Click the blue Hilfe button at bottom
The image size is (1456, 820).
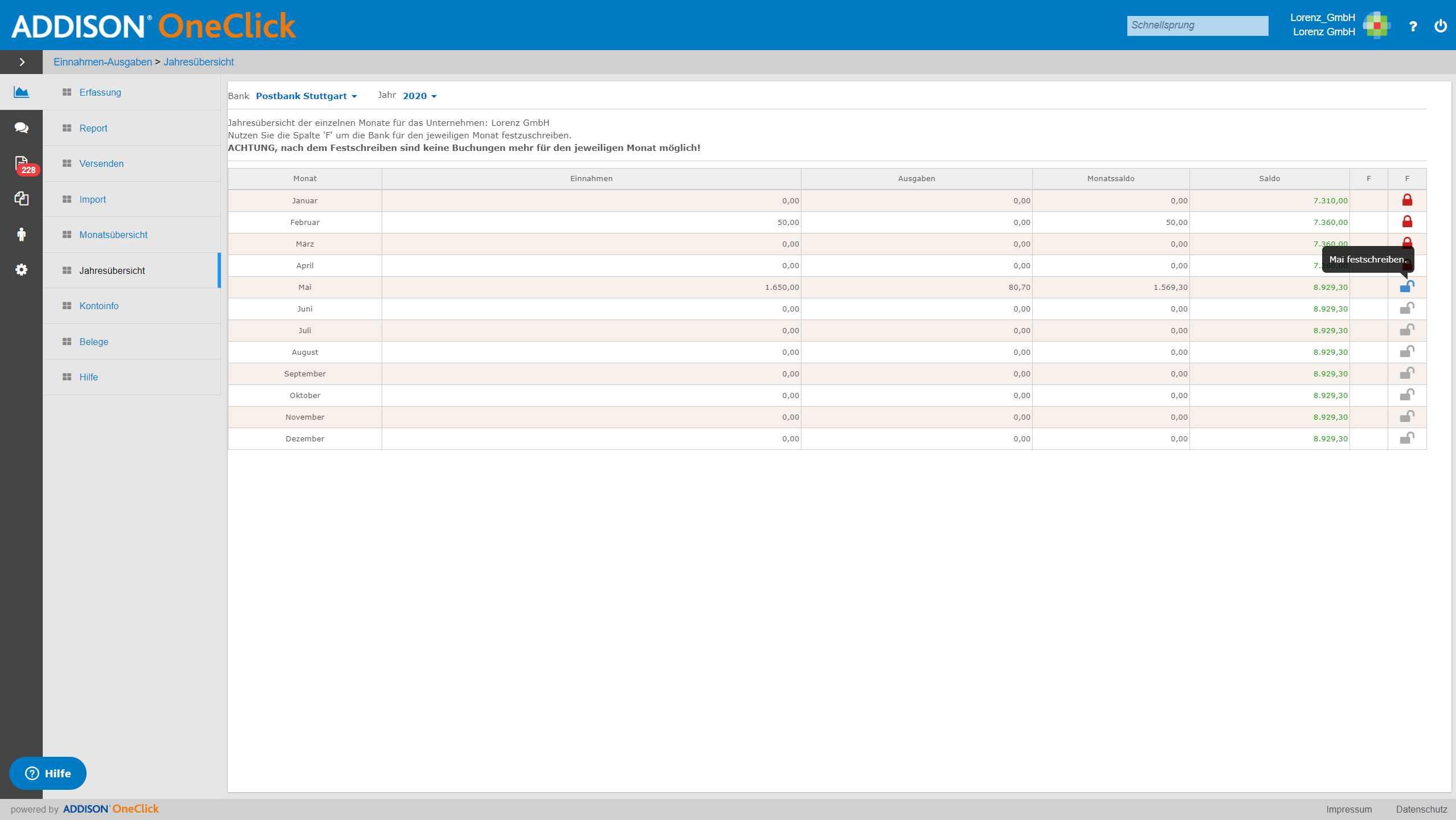(48, 773)
